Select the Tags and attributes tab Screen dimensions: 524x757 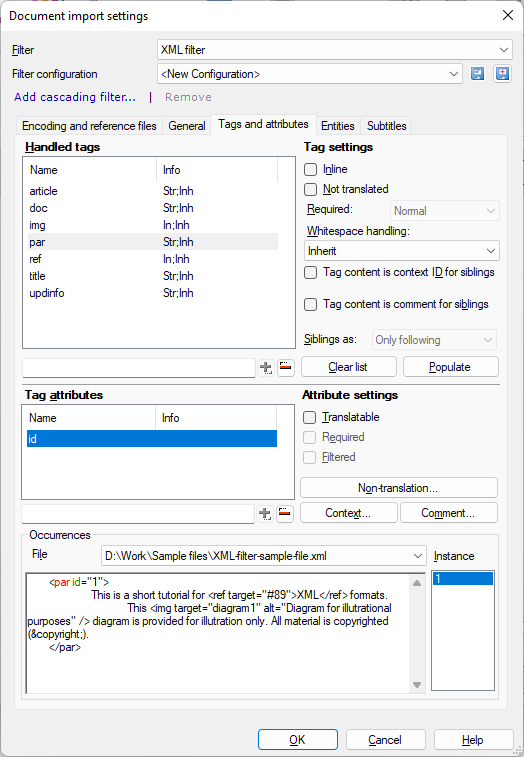click(263, 125)
